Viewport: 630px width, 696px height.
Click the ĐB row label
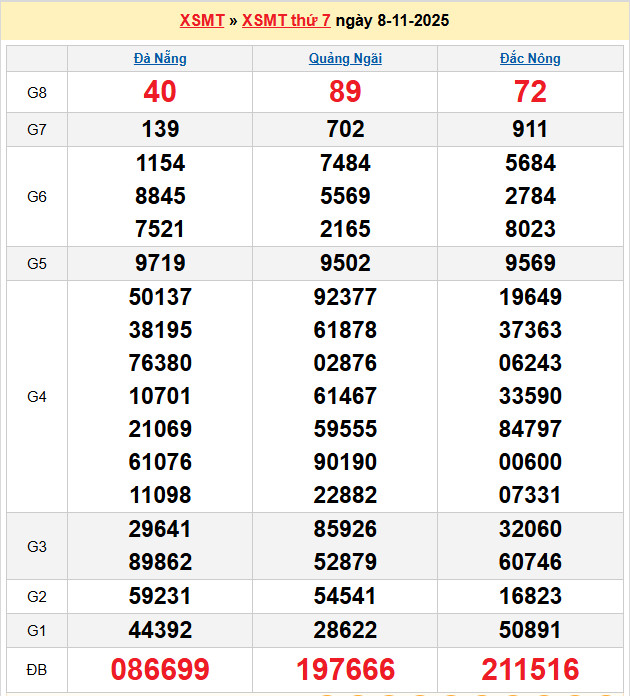(x=37, y=670)
